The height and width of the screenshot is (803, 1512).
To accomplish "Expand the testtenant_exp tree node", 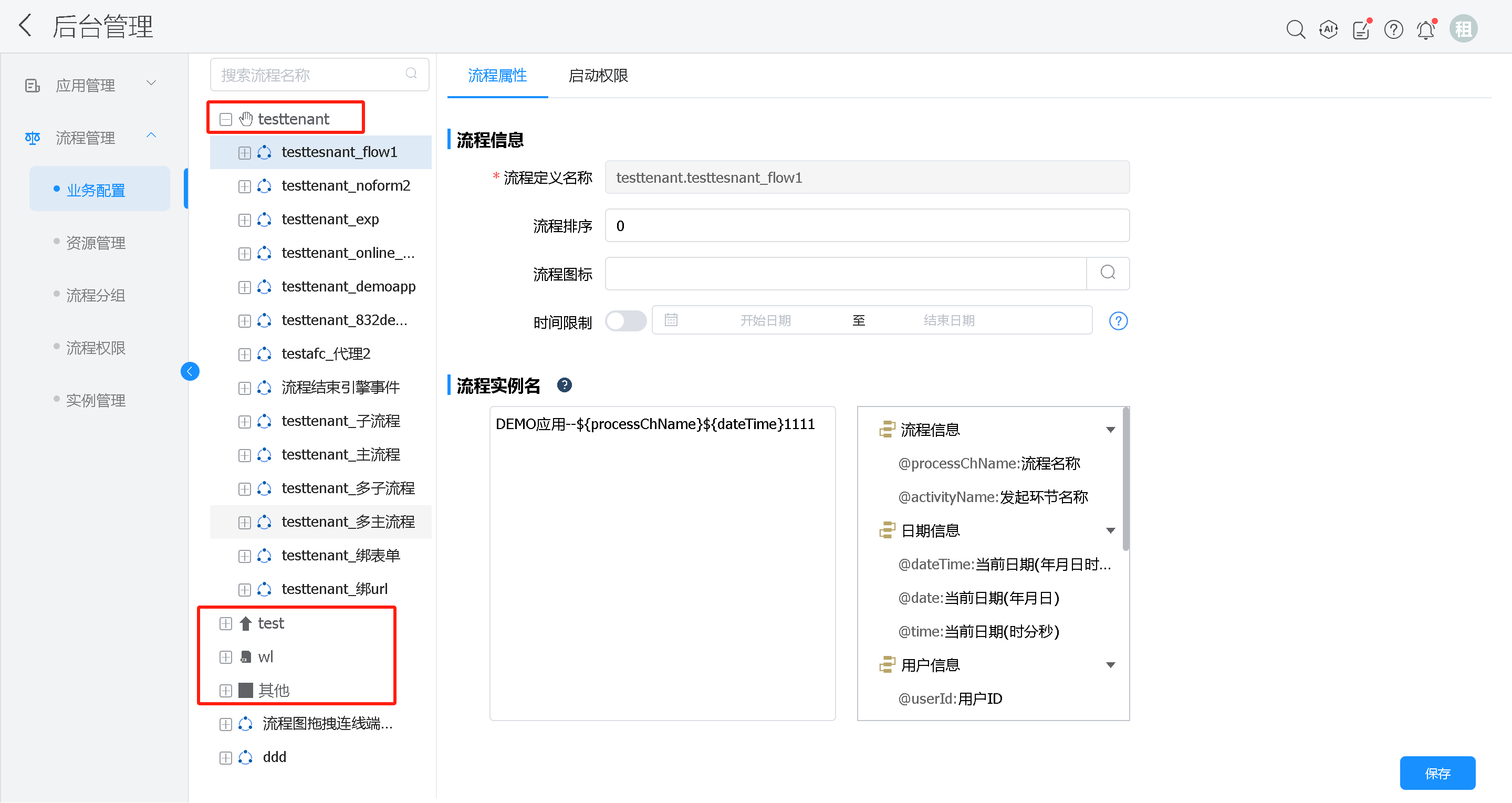I will click(244, 220).
